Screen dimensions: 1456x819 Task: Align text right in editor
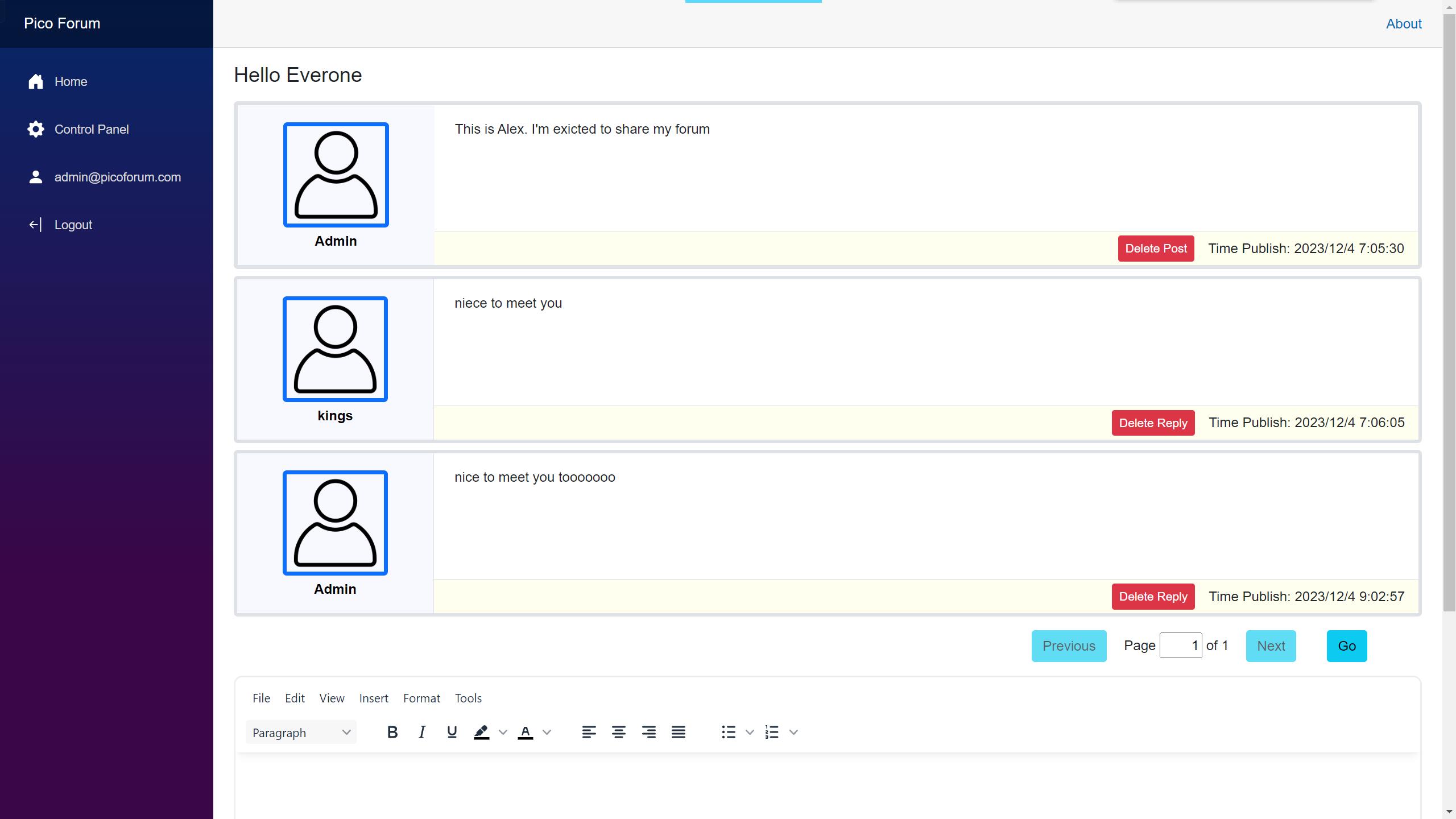coord(649,732)
